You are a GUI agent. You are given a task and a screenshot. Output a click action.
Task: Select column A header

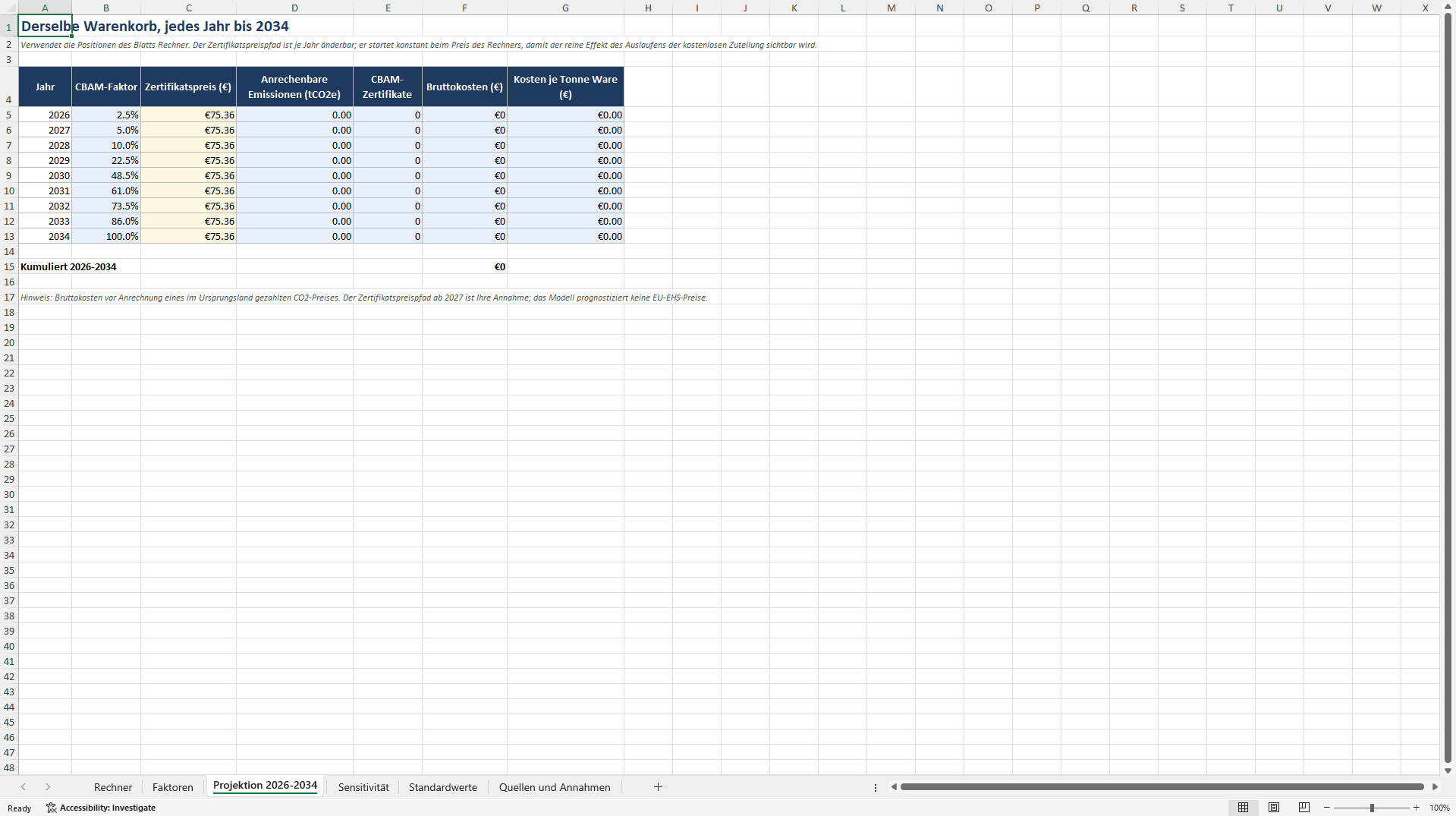pos(45,8)
